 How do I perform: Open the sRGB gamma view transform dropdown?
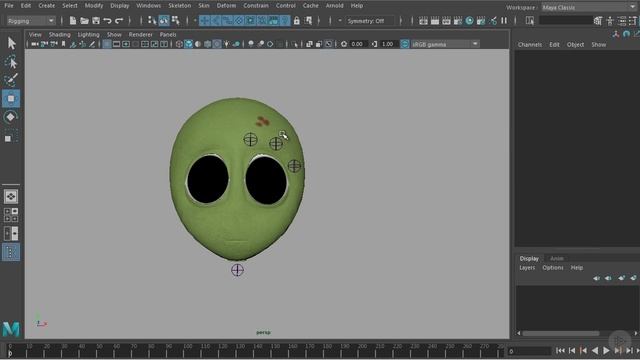pyautogui.click(x=445, y=44)
